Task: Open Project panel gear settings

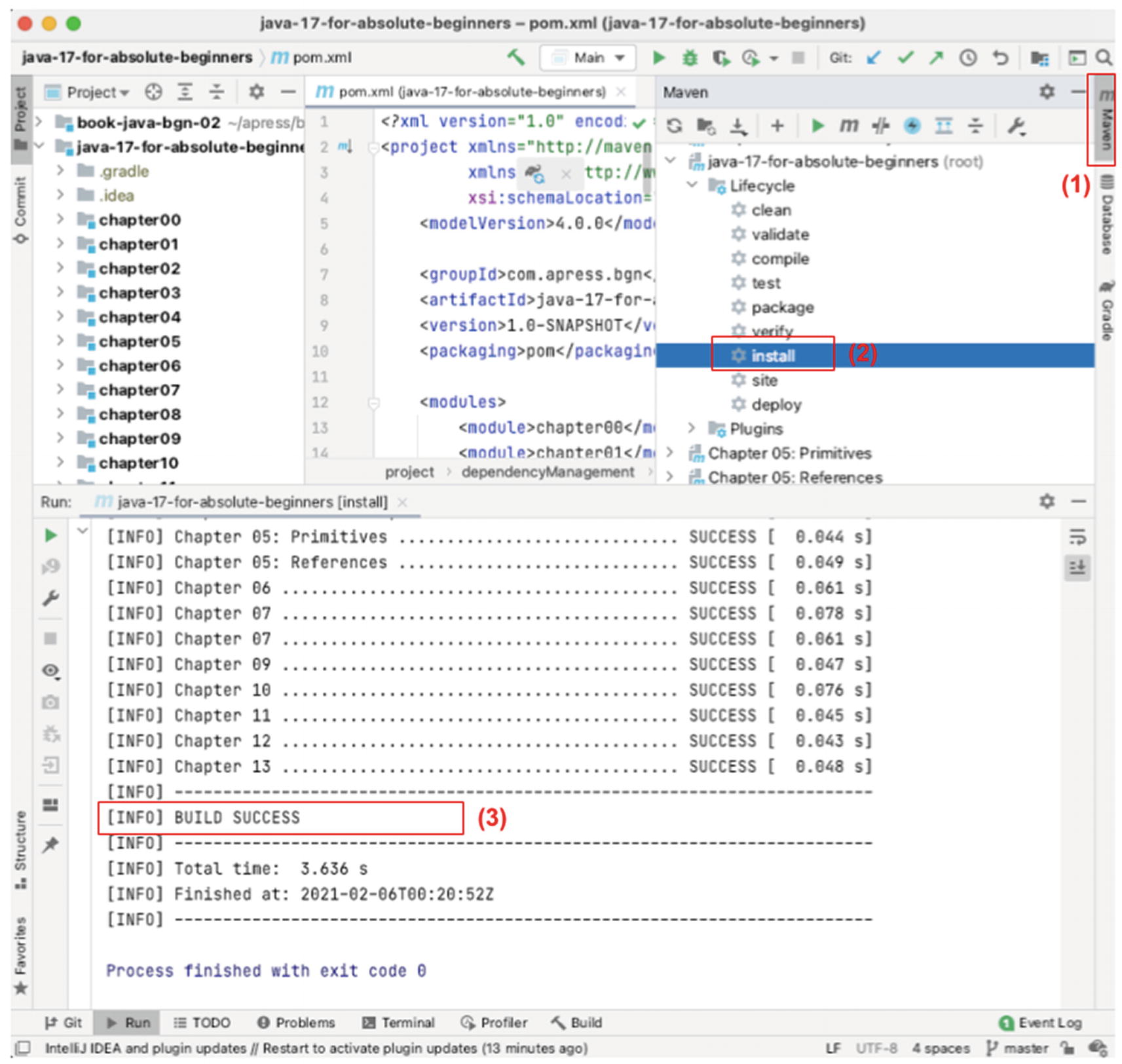Action: pyautogui.click(x=257, y=92)
